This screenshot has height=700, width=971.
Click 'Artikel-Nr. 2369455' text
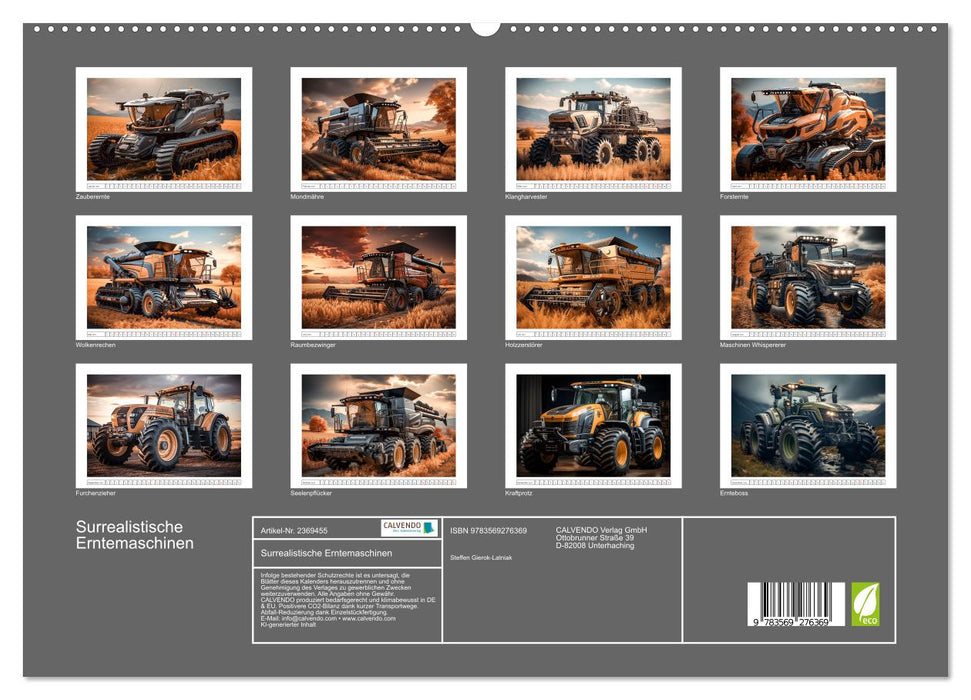click(294, 531)
